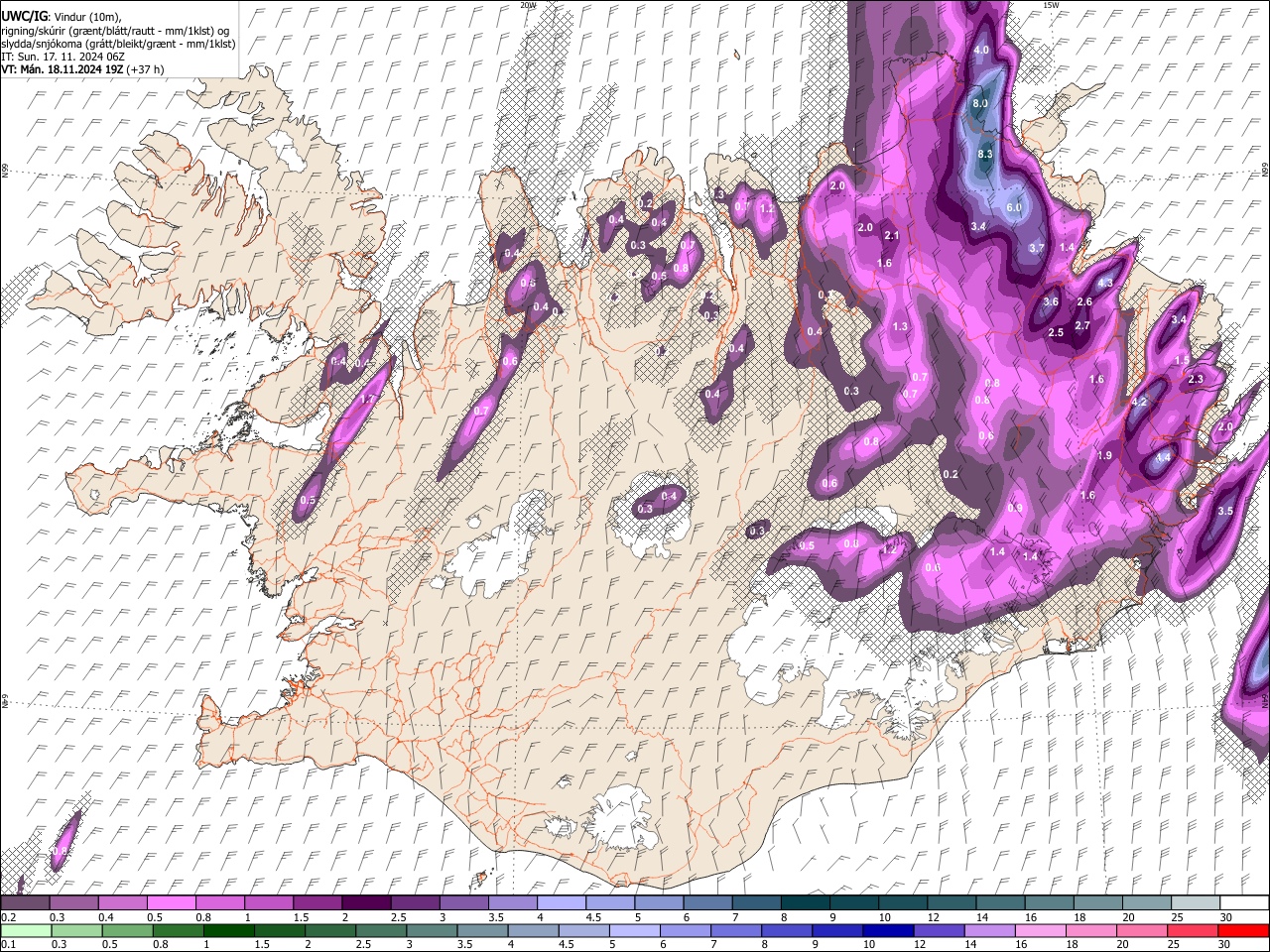Click the line starting "slydda/snjókoma" in header box
Image resolution: width=1270 pixels, height=952 pixels.
click(118, 44)
